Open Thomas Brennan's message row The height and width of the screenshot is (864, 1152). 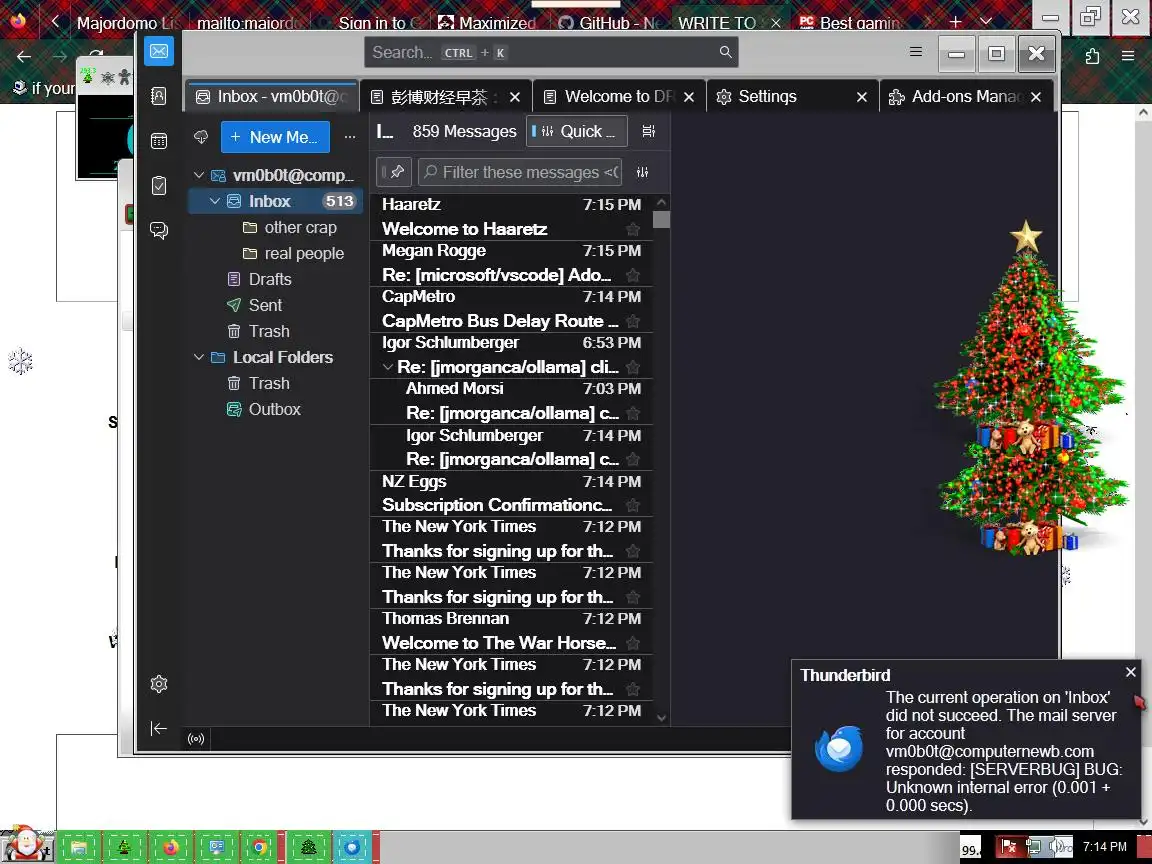coord(511,630)
